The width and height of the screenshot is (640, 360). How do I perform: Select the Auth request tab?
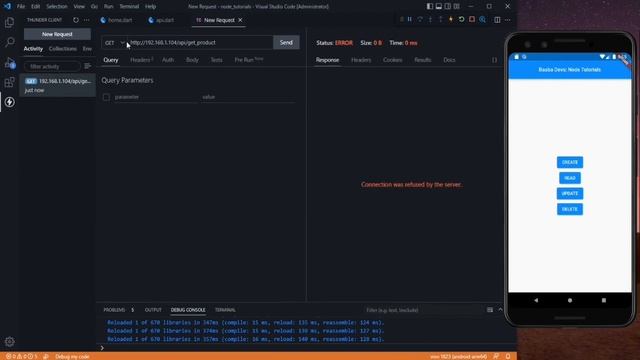(168, 60)
